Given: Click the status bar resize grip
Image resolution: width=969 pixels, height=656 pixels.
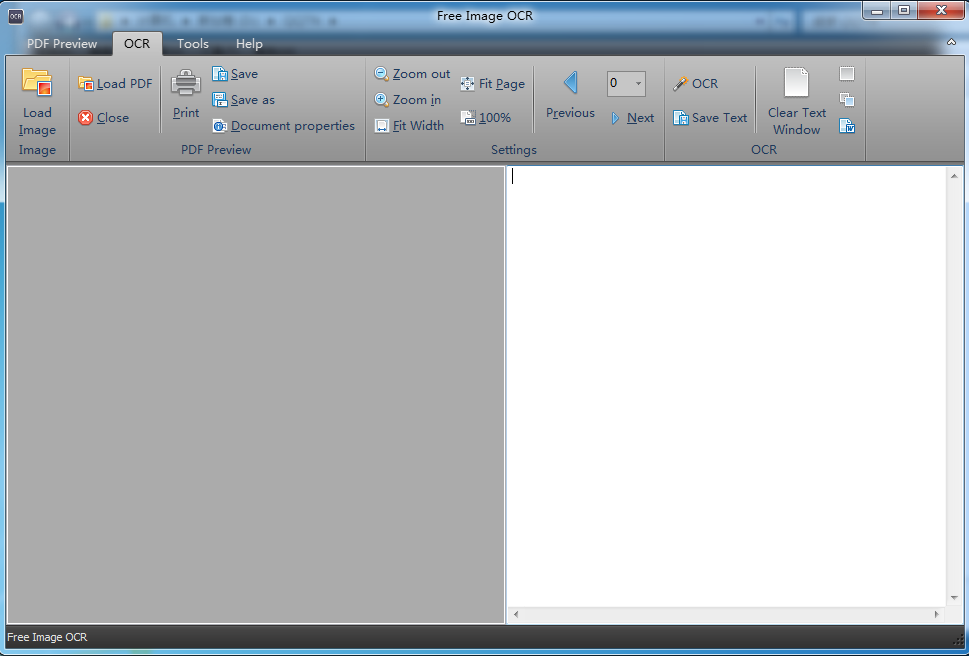Looking at the screenshot, I should pyautogui.click(x=958, y=642).
